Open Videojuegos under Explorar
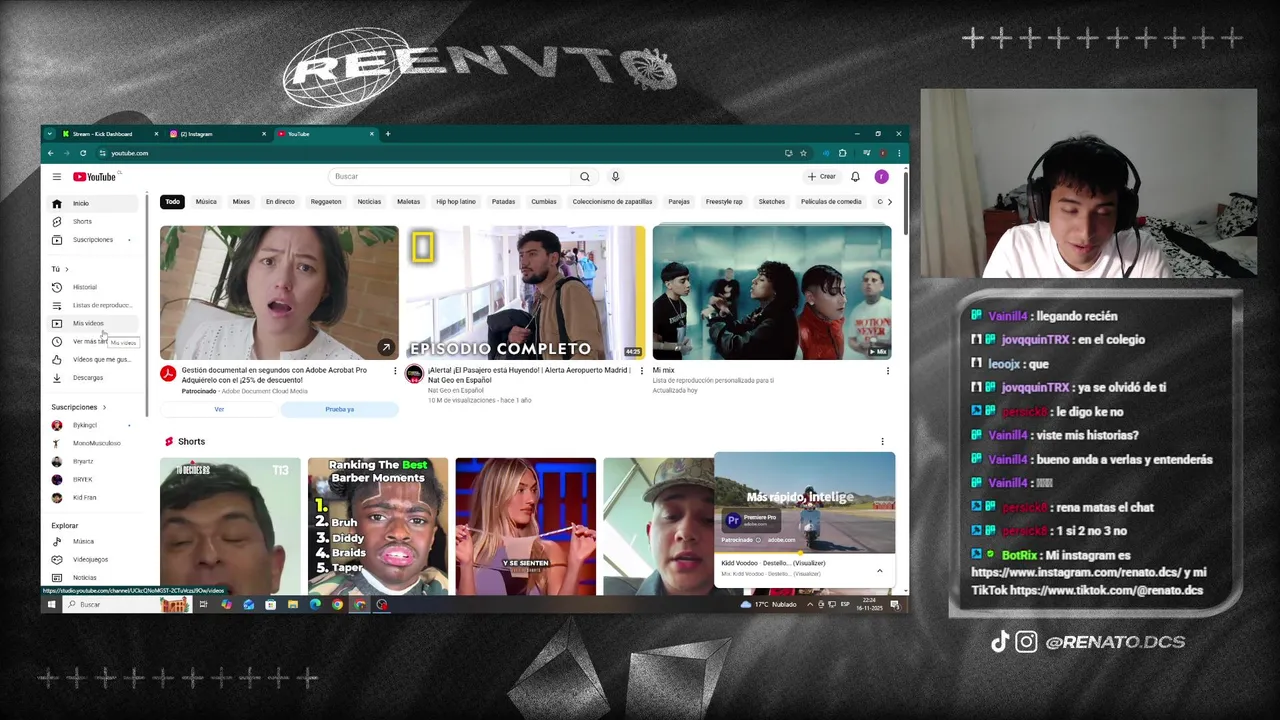The height and width of the screenshot is (720, 1280). click(93, 560)
